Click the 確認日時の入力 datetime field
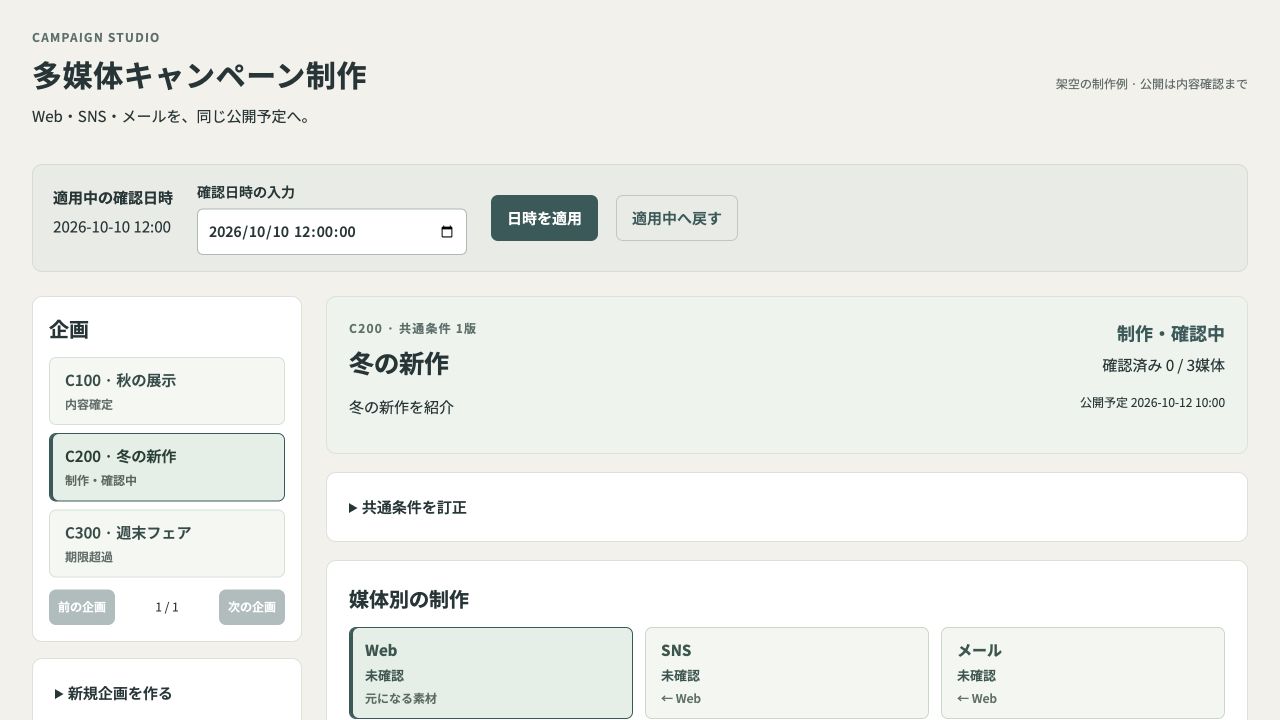 coord(332,232)
